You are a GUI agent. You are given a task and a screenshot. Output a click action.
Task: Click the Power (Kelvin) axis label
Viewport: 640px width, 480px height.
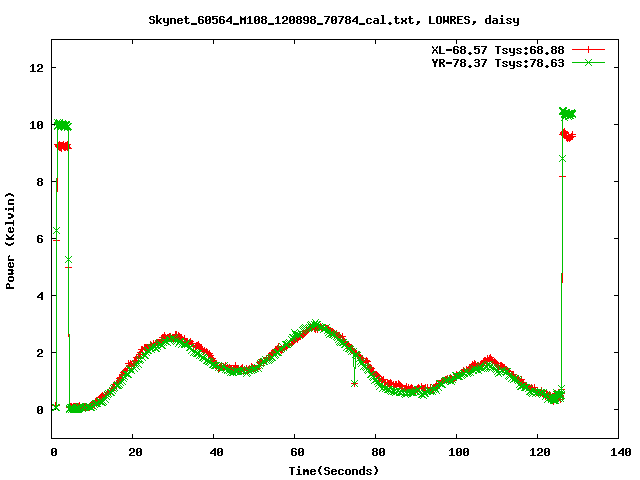[x=10, y=241]
